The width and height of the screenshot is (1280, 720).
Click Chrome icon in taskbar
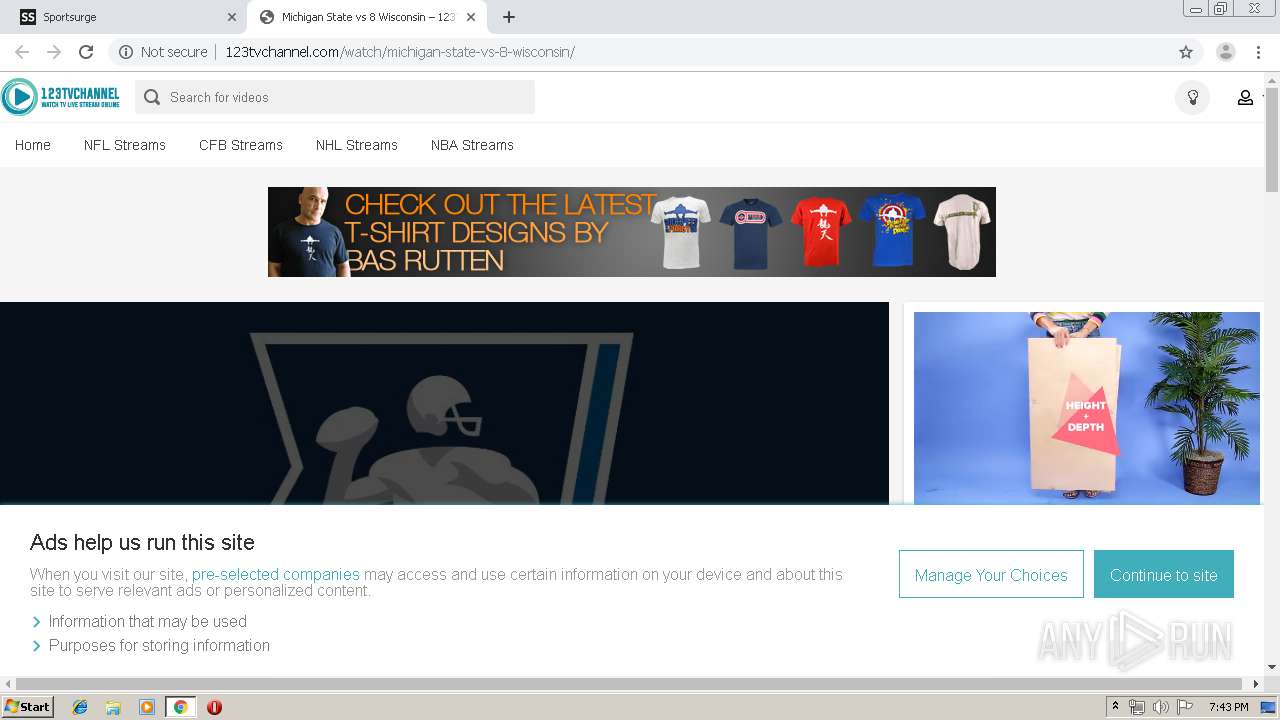click(181, 707)
